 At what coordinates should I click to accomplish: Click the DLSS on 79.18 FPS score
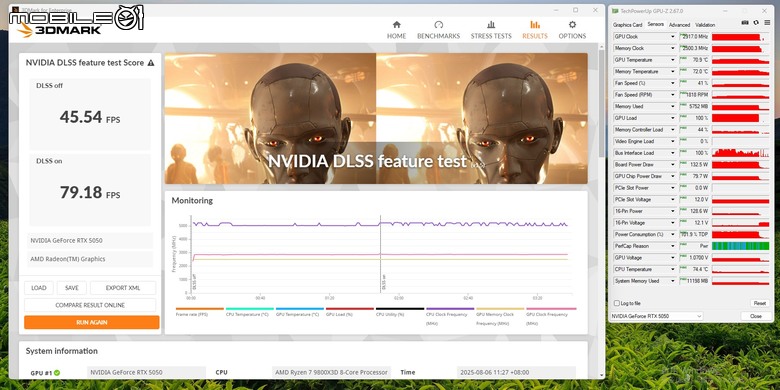(90, 193)
